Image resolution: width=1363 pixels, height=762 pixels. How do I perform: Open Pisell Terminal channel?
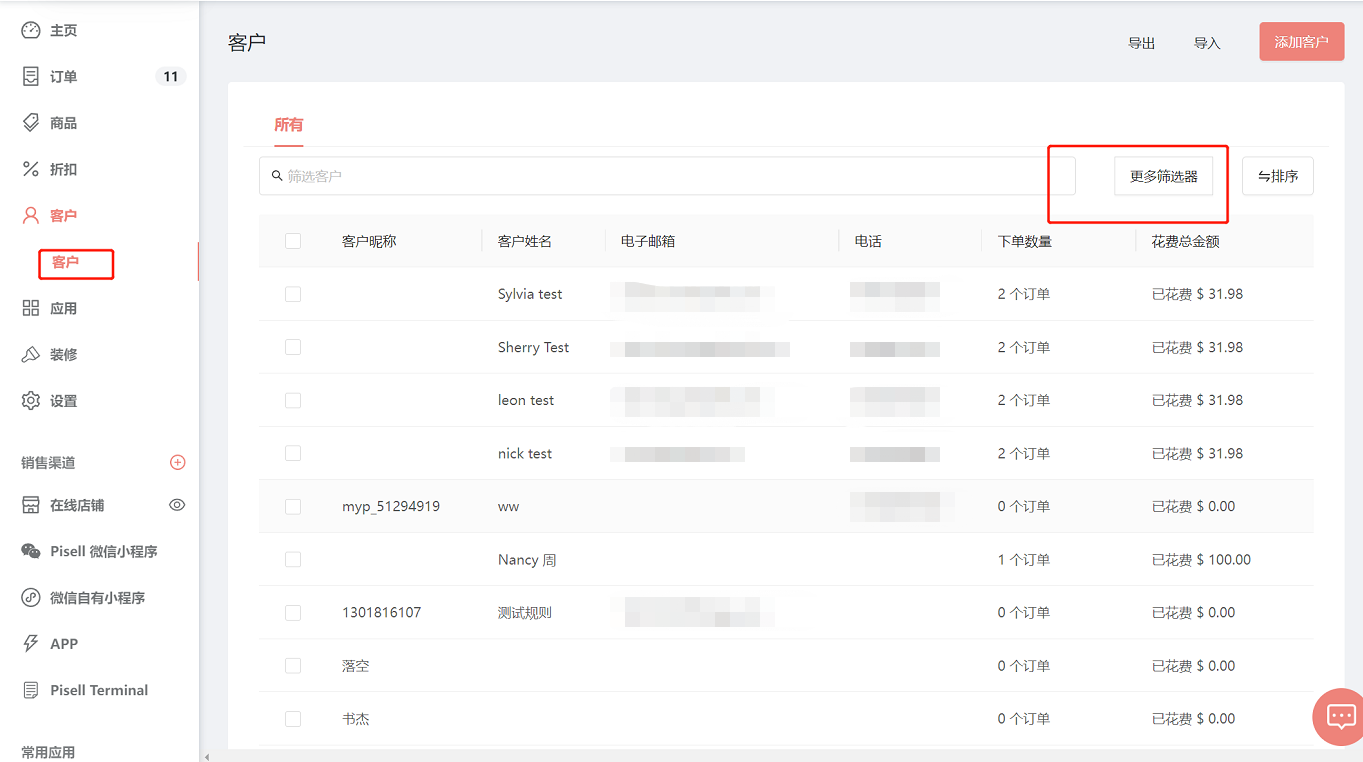99,690
